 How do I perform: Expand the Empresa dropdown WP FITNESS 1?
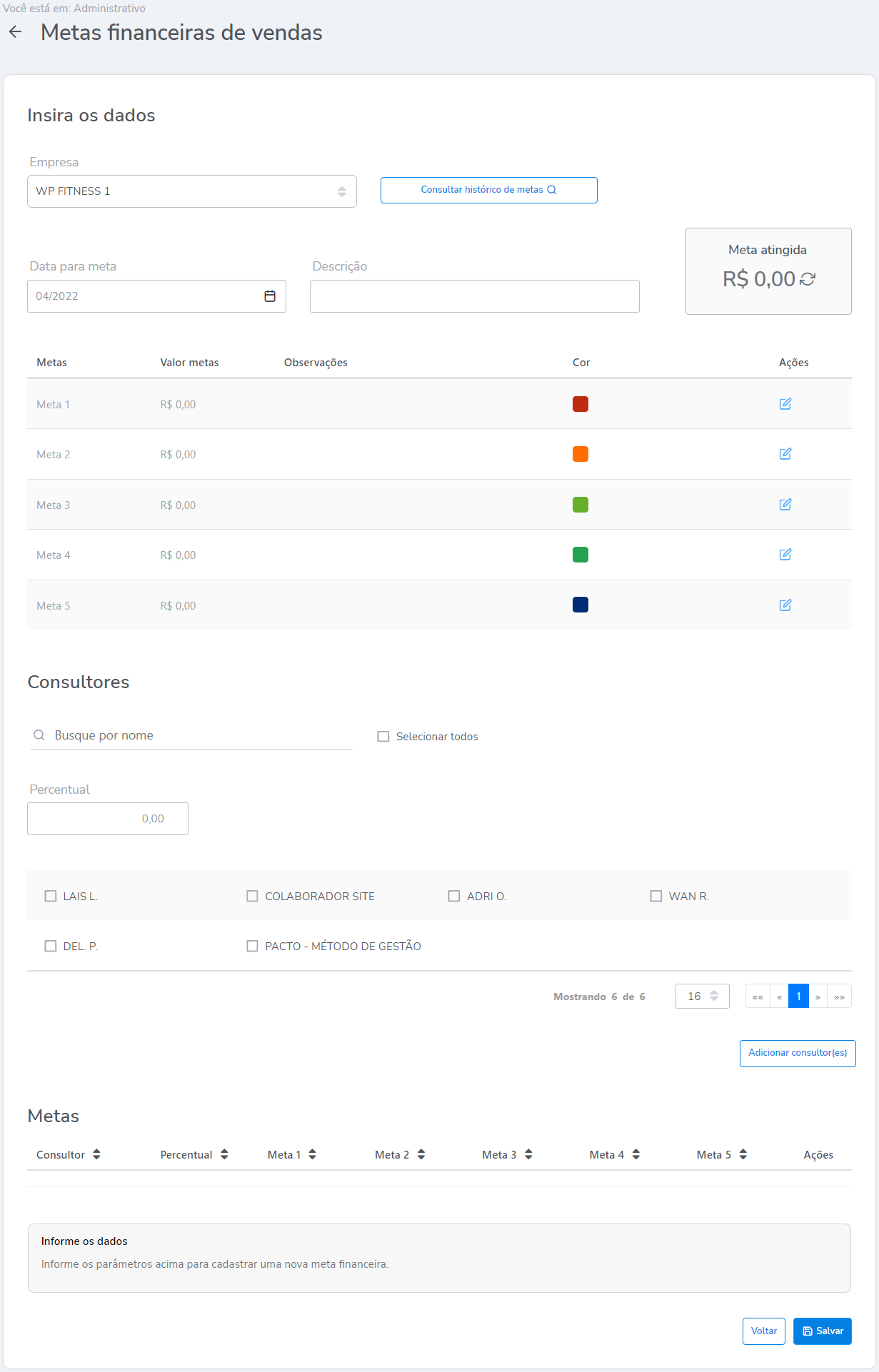click(x=191, y=191)
